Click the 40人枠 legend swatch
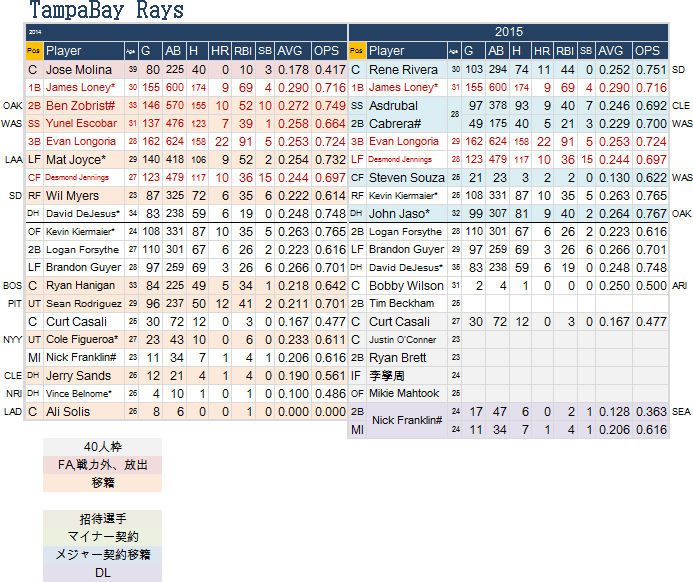693x582 pixels. (x=103, y=447)
